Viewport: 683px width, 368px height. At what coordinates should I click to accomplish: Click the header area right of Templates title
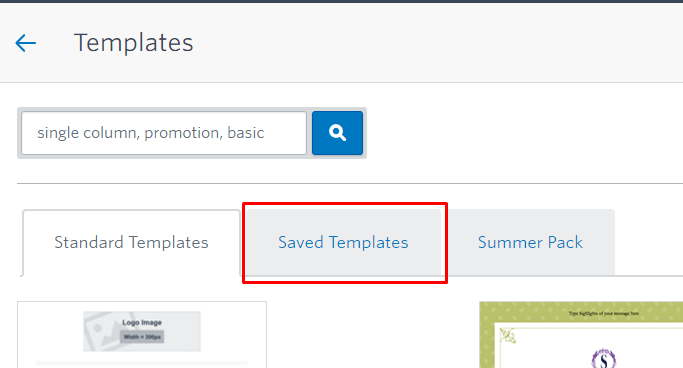pyautogui.click(x=436, y=43)
